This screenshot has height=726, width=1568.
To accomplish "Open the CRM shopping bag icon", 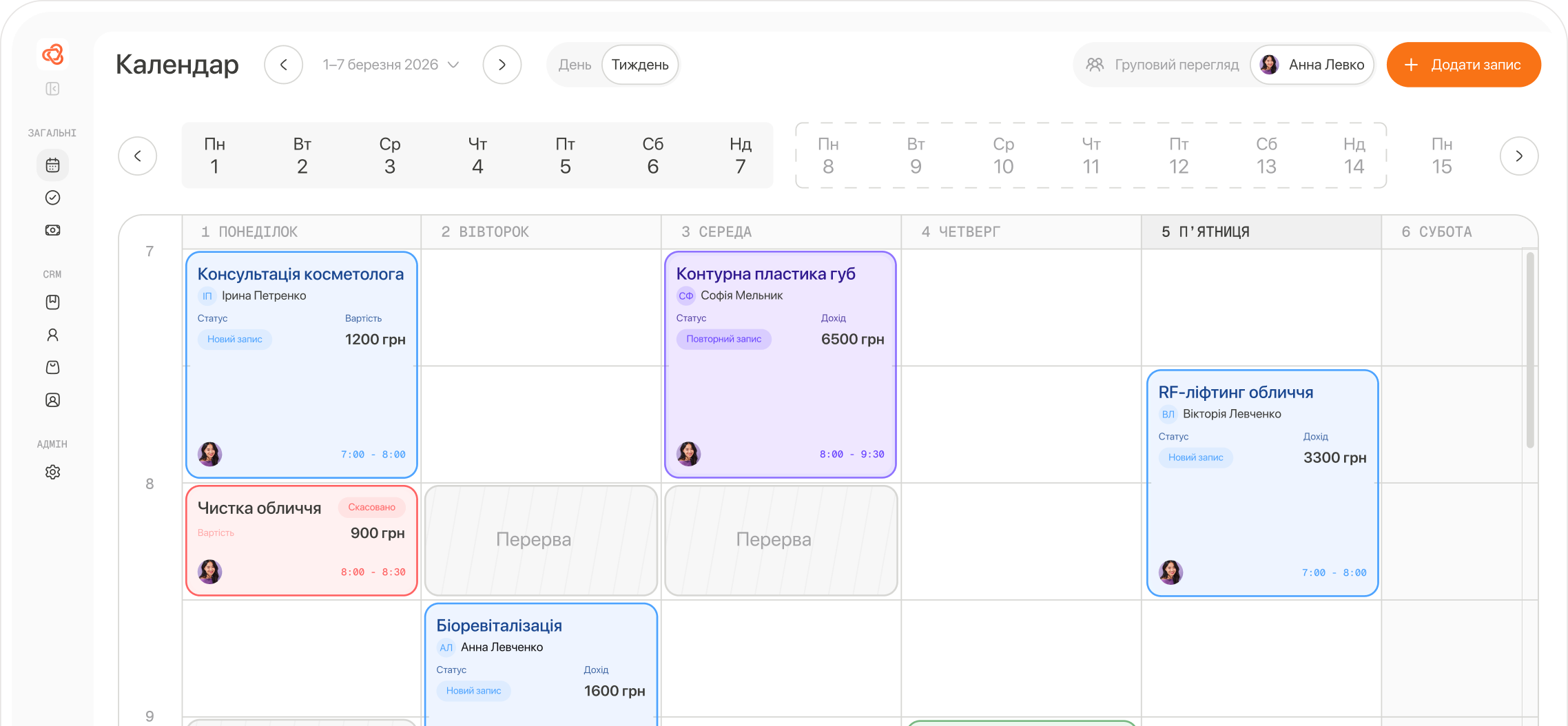I will [x=52, y=367].
